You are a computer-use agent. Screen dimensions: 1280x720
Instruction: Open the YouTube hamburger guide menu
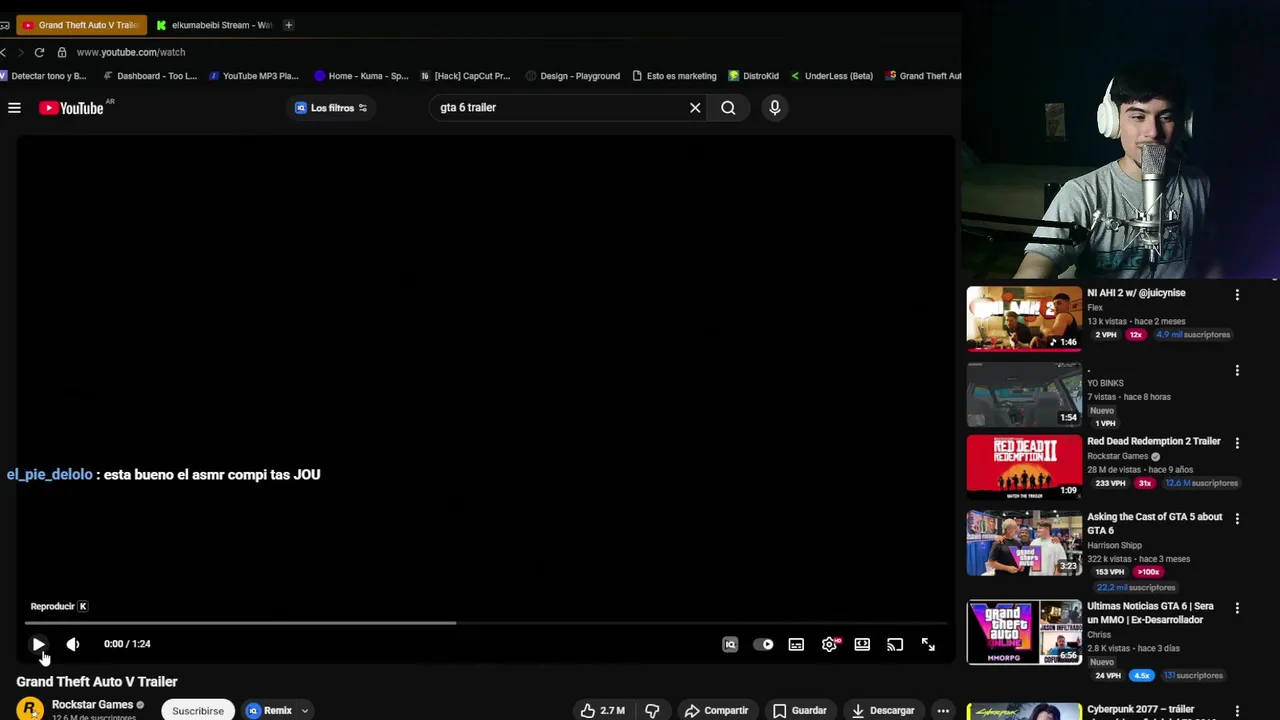click(14, 108)
